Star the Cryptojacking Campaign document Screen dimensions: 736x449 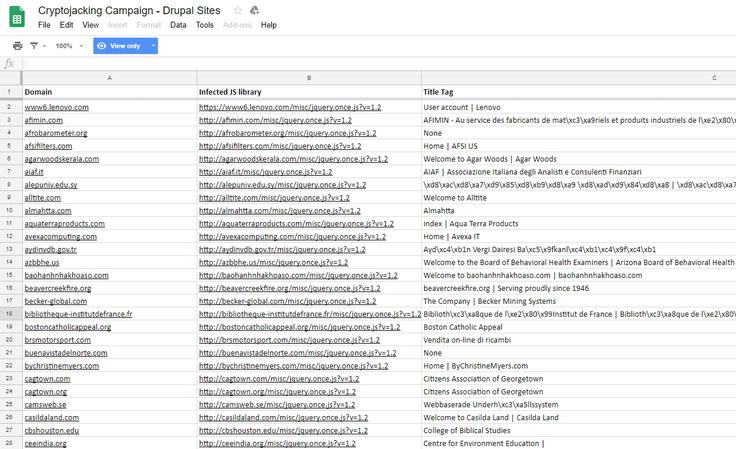click(x=238, y=10)
